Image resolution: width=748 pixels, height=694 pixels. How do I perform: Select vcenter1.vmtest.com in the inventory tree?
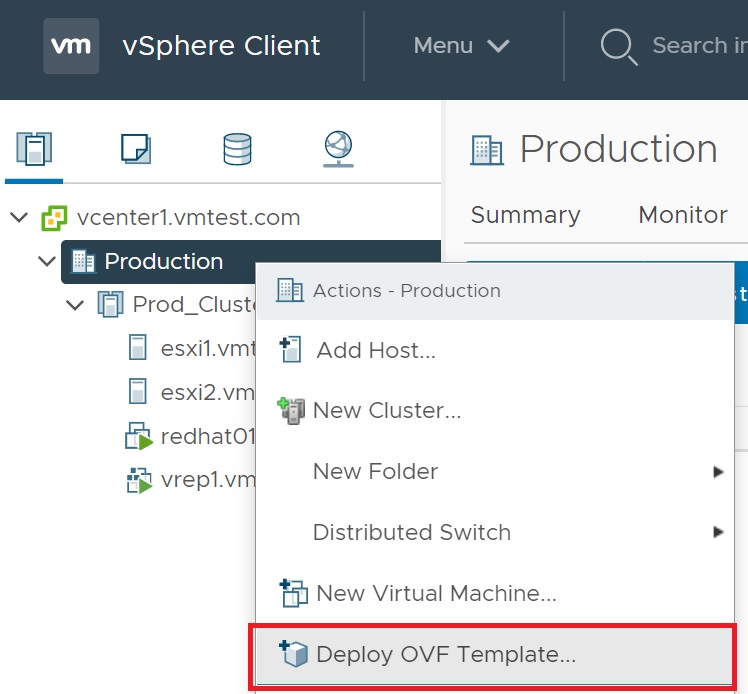pyautogui.click(x=188, y=218)
